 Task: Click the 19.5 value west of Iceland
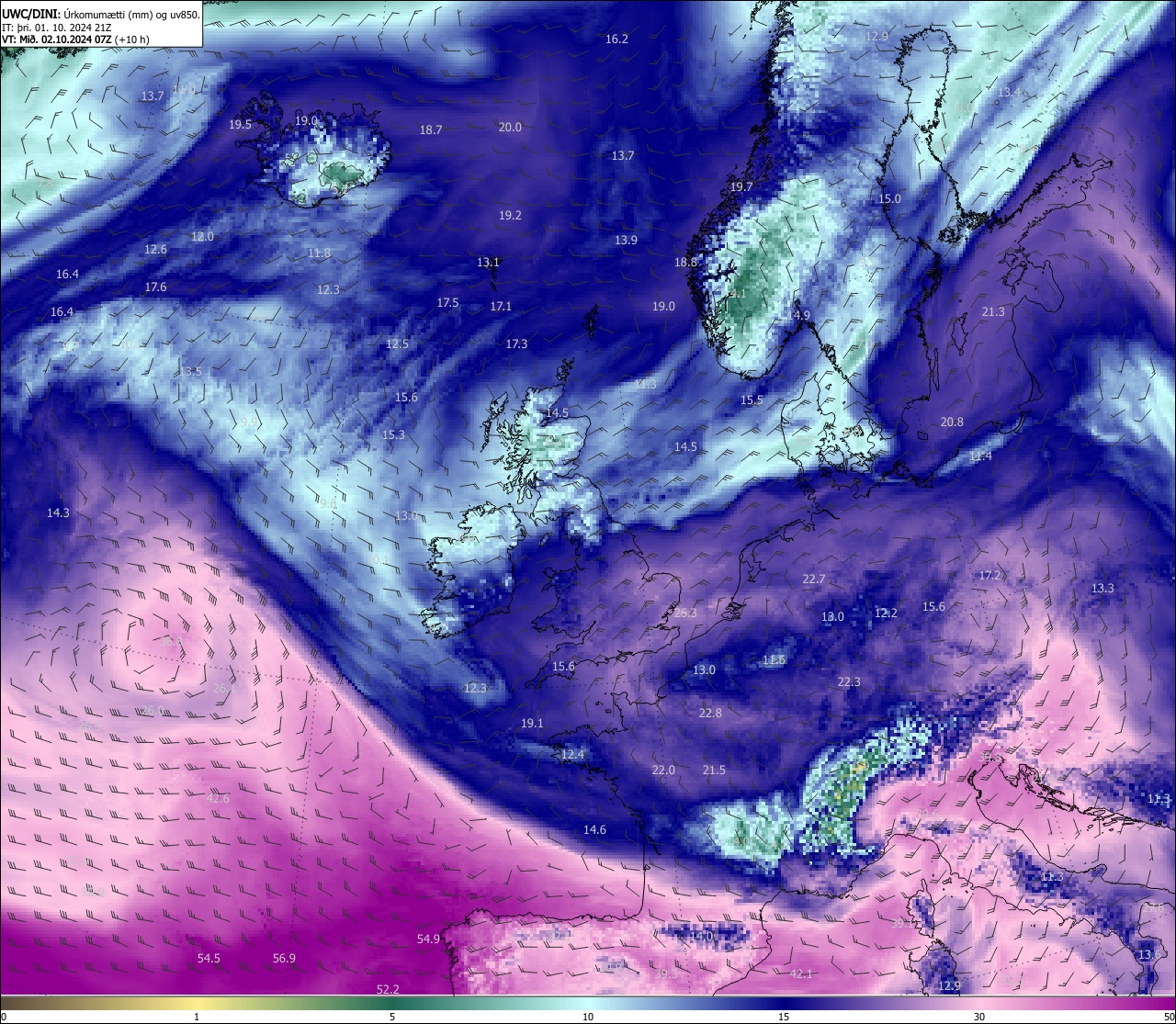coord(241,125)
